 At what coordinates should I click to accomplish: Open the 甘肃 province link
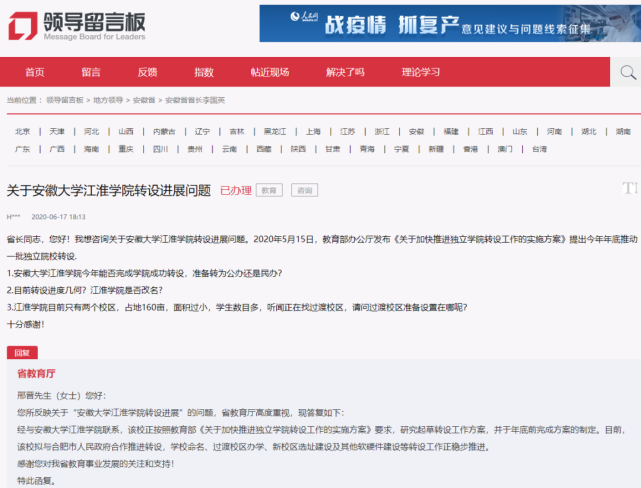coord(333,149)
